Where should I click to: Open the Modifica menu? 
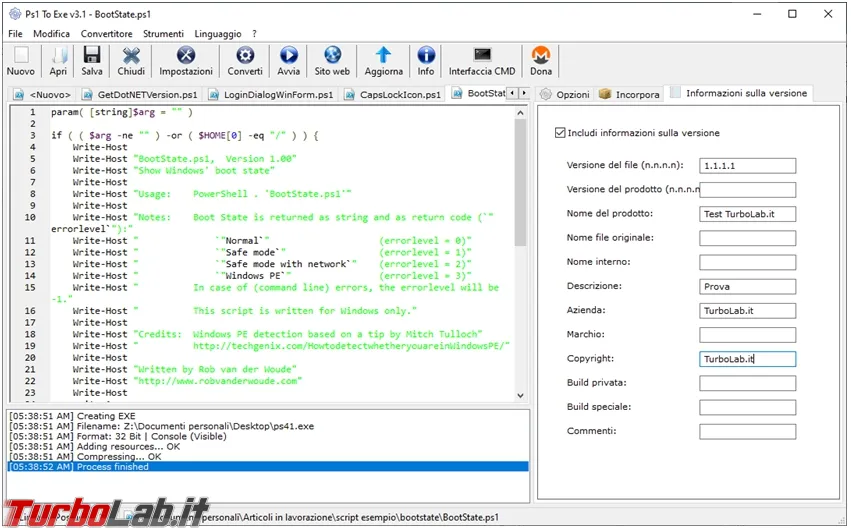click(x=52, y=34)
